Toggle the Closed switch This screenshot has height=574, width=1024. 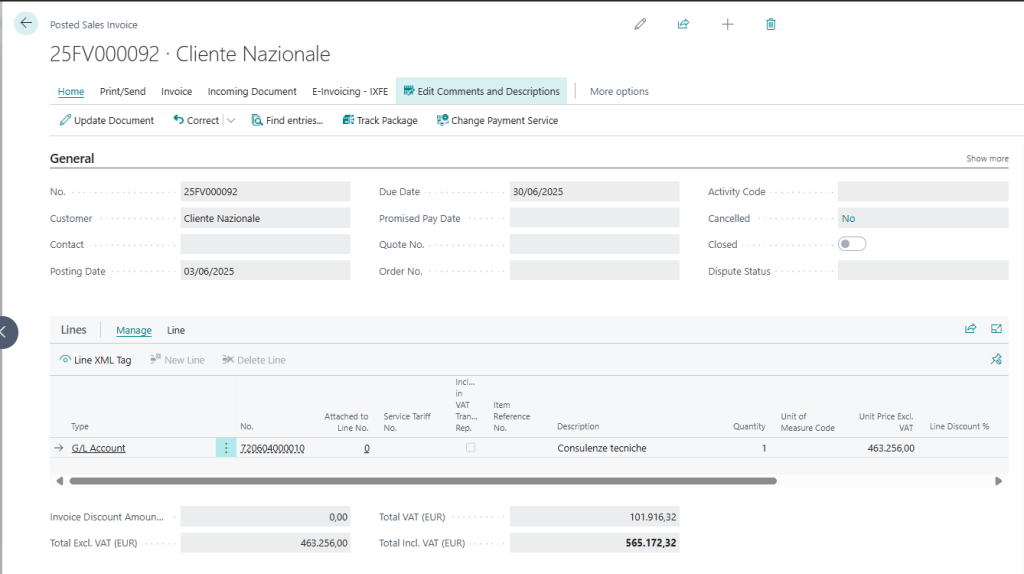(x=852, y=244)
